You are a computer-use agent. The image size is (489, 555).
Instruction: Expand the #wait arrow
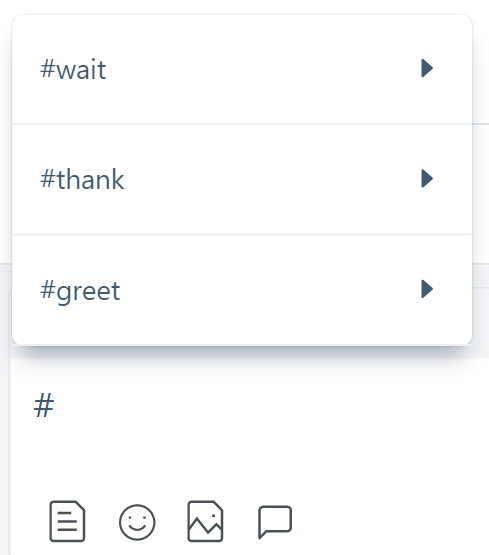(x=427, y=68)
